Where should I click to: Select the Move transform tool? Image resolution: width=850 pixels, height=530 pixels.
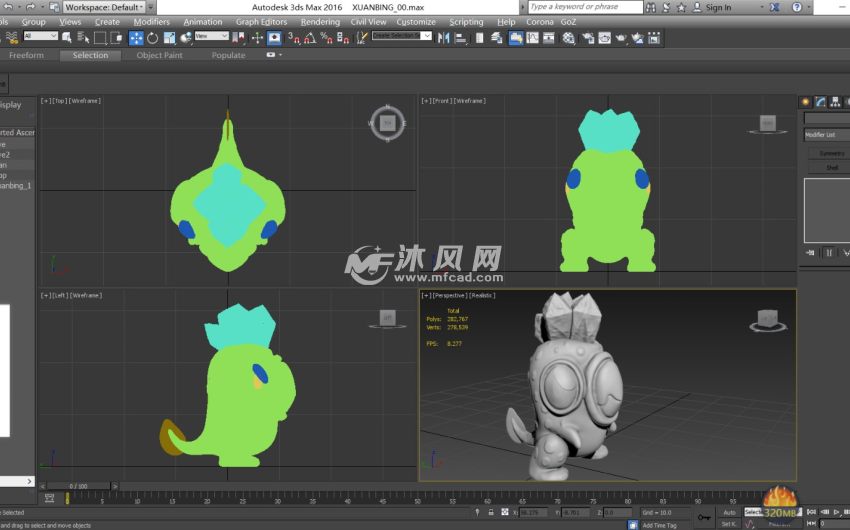click(x=136, y=38)
